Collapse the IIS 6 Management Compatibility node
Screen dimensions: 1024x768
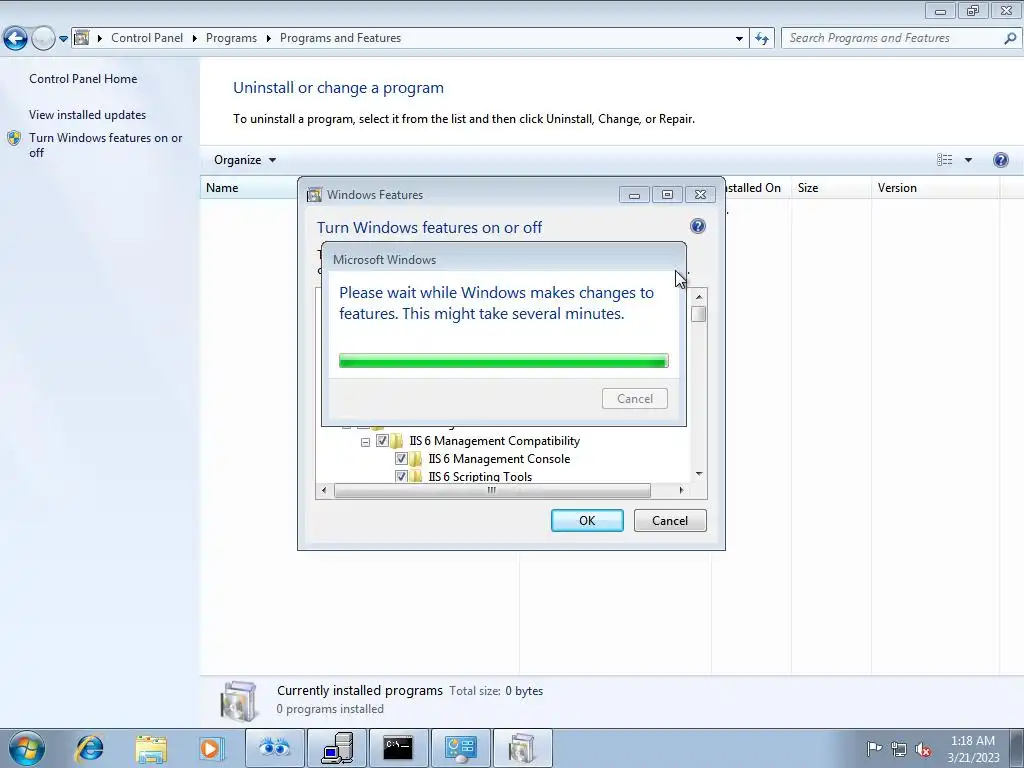[x=365, y=442]
